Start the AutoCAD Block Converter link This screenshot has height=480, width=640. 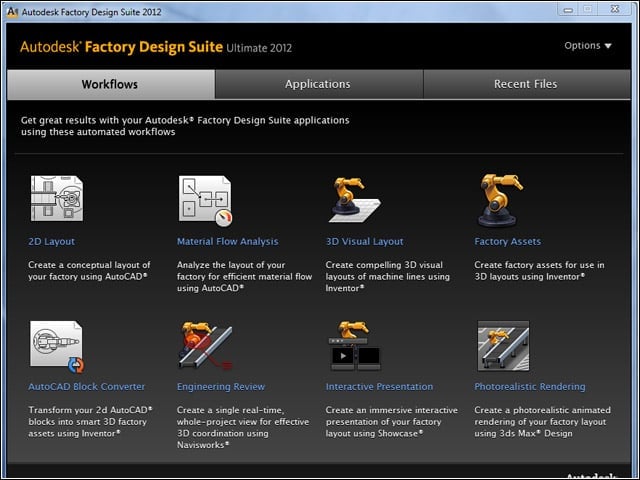tap(87, 387)
